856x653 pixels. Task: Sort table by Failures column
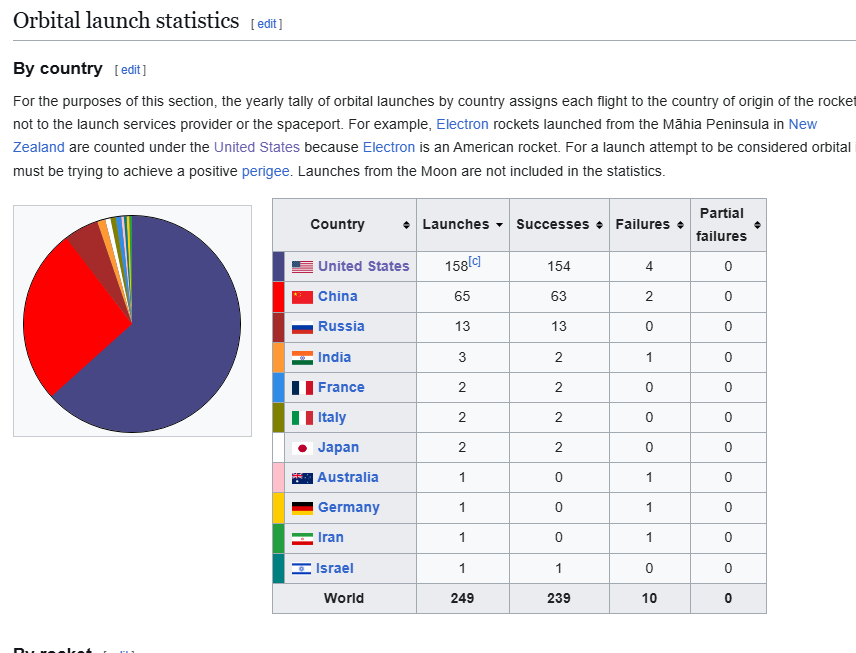tap(680, 225)
